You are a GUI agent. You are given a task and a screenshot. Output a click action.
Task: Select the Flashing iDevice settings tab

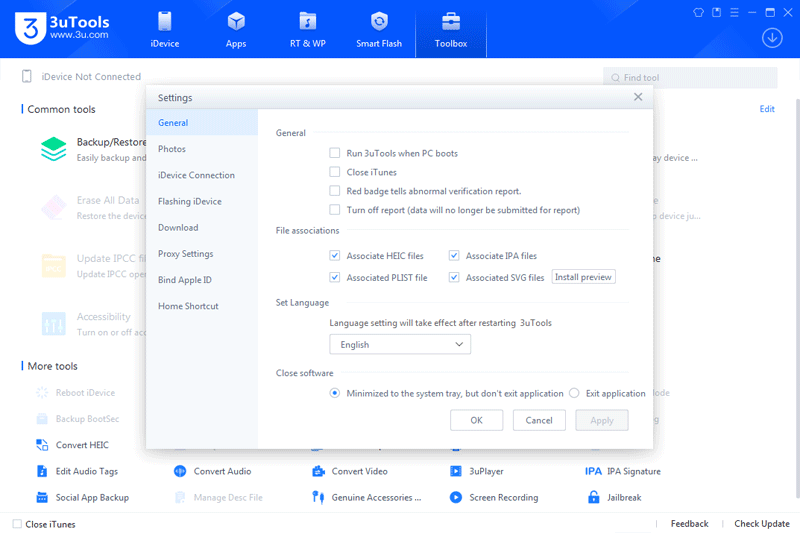coord(190,201)
